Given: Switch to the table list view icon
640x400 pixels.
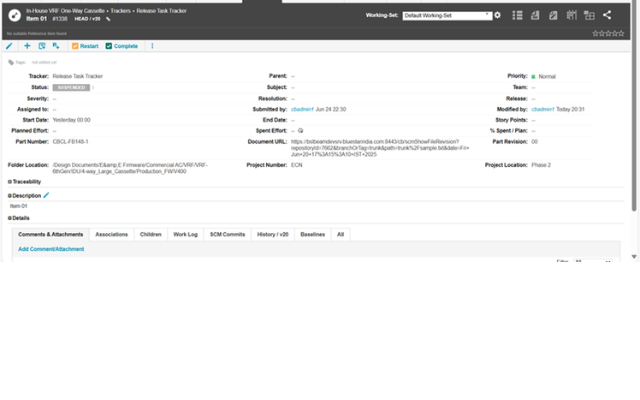Looking at the screenshot, I should pyautogui.click(x=517, y=16).
